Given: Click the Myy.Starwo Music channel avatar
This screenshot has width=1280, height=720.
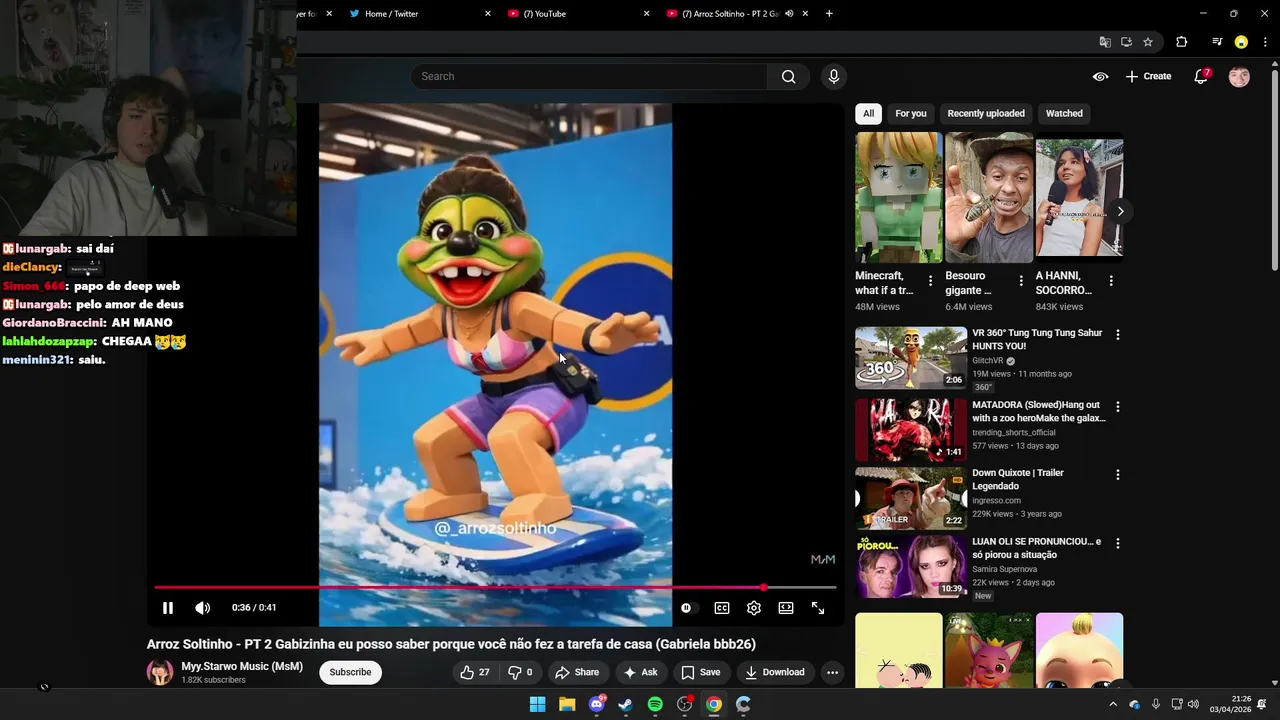Looking at the screenshot, I should click(160, 672).
